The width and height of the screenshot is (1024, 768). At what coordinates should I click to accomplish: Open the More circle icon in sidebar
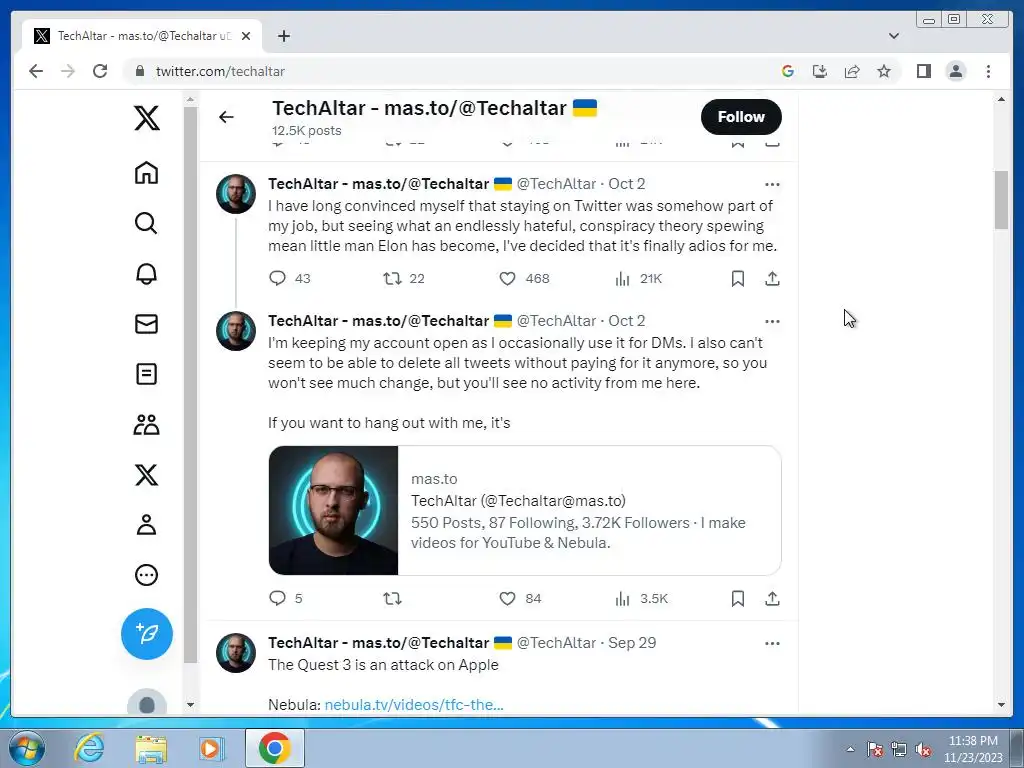point(146,575)
